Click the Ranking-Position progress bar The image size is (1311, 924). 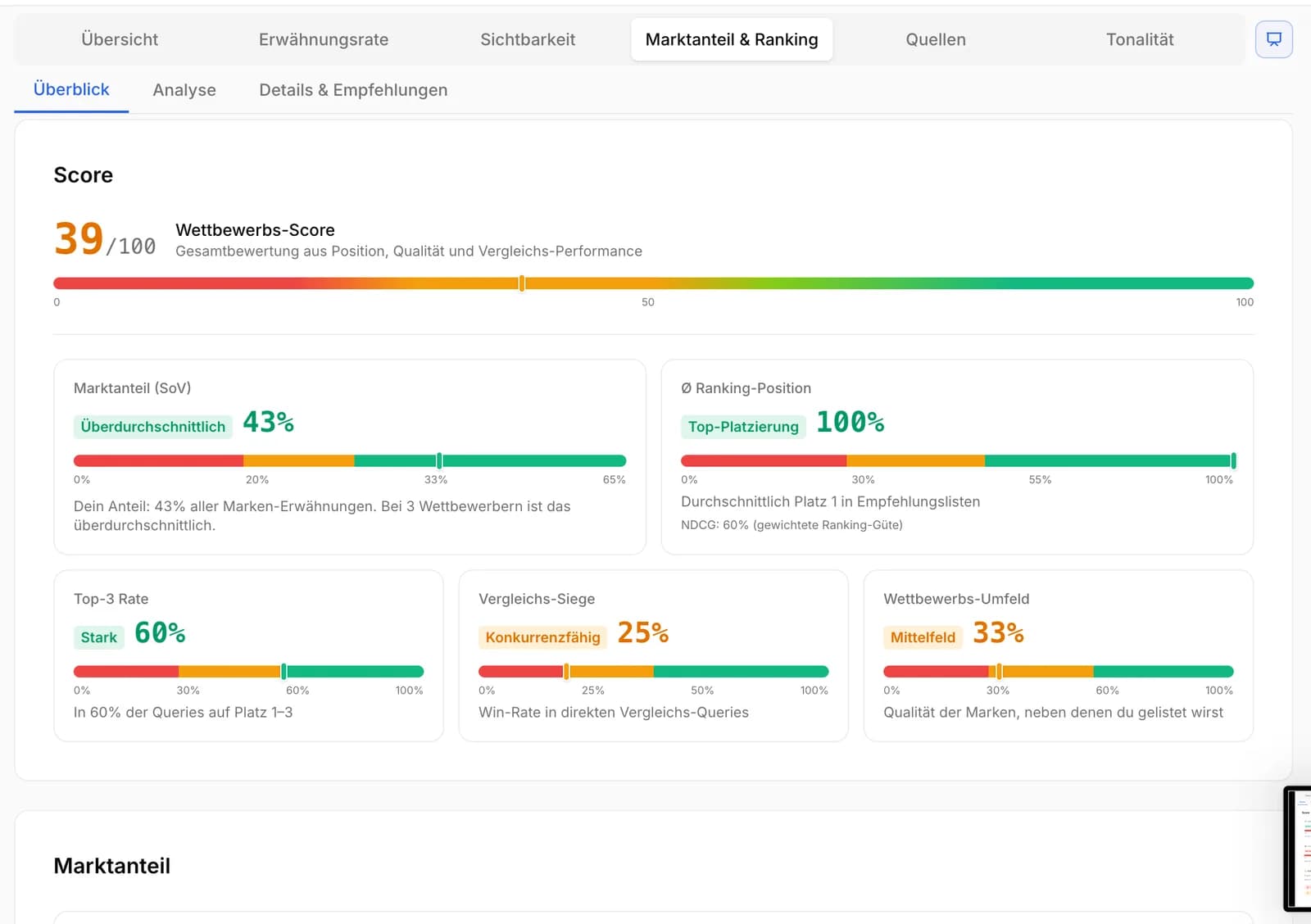click(957, 460)
